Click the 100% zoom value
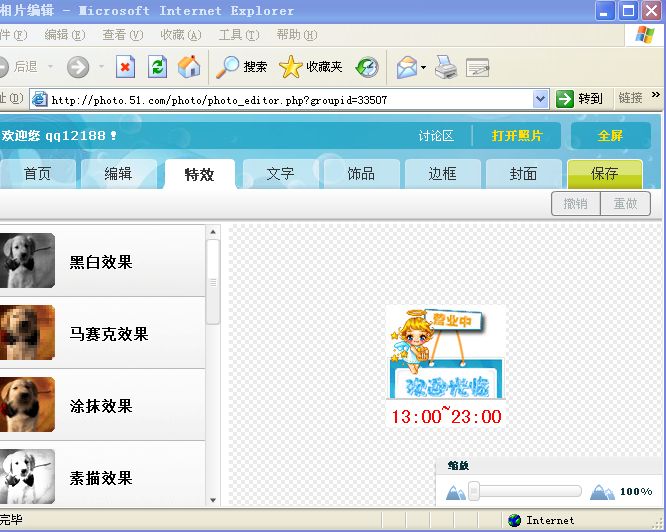 636,492
